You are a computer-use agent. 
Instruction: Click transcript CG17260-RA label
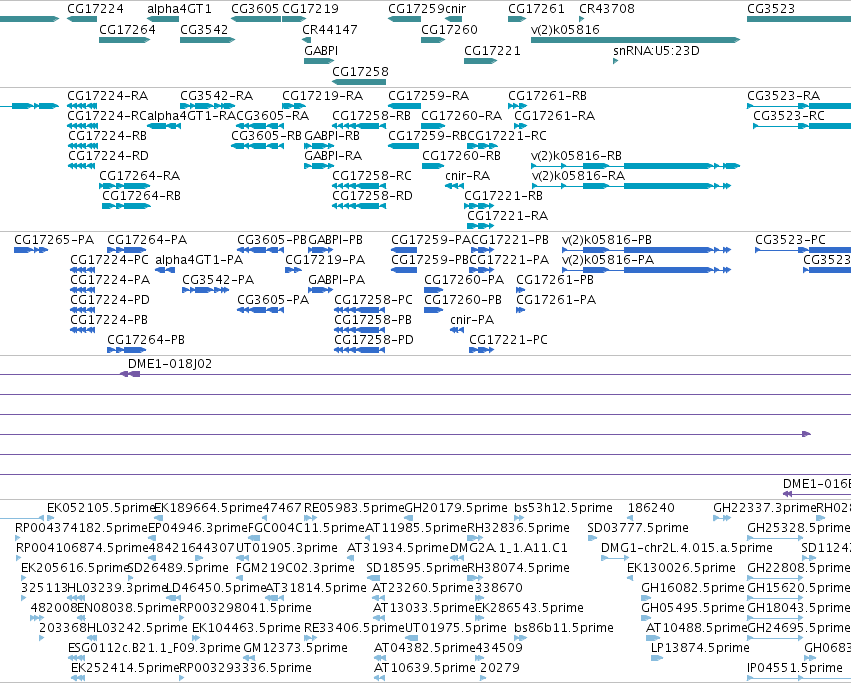[461, 116]
